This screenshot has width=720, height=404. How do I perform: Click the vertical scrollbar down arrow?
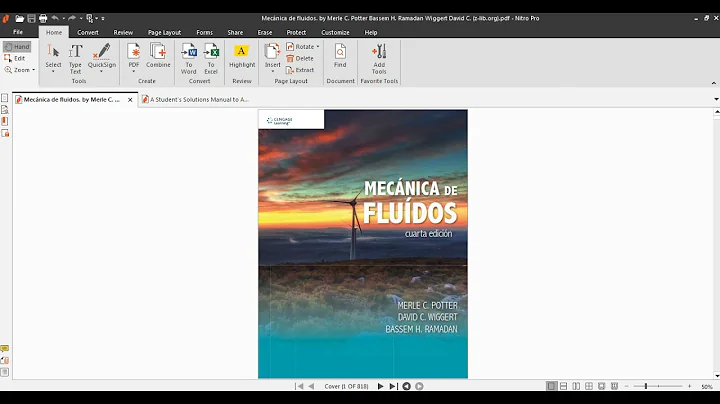(717, 376)
